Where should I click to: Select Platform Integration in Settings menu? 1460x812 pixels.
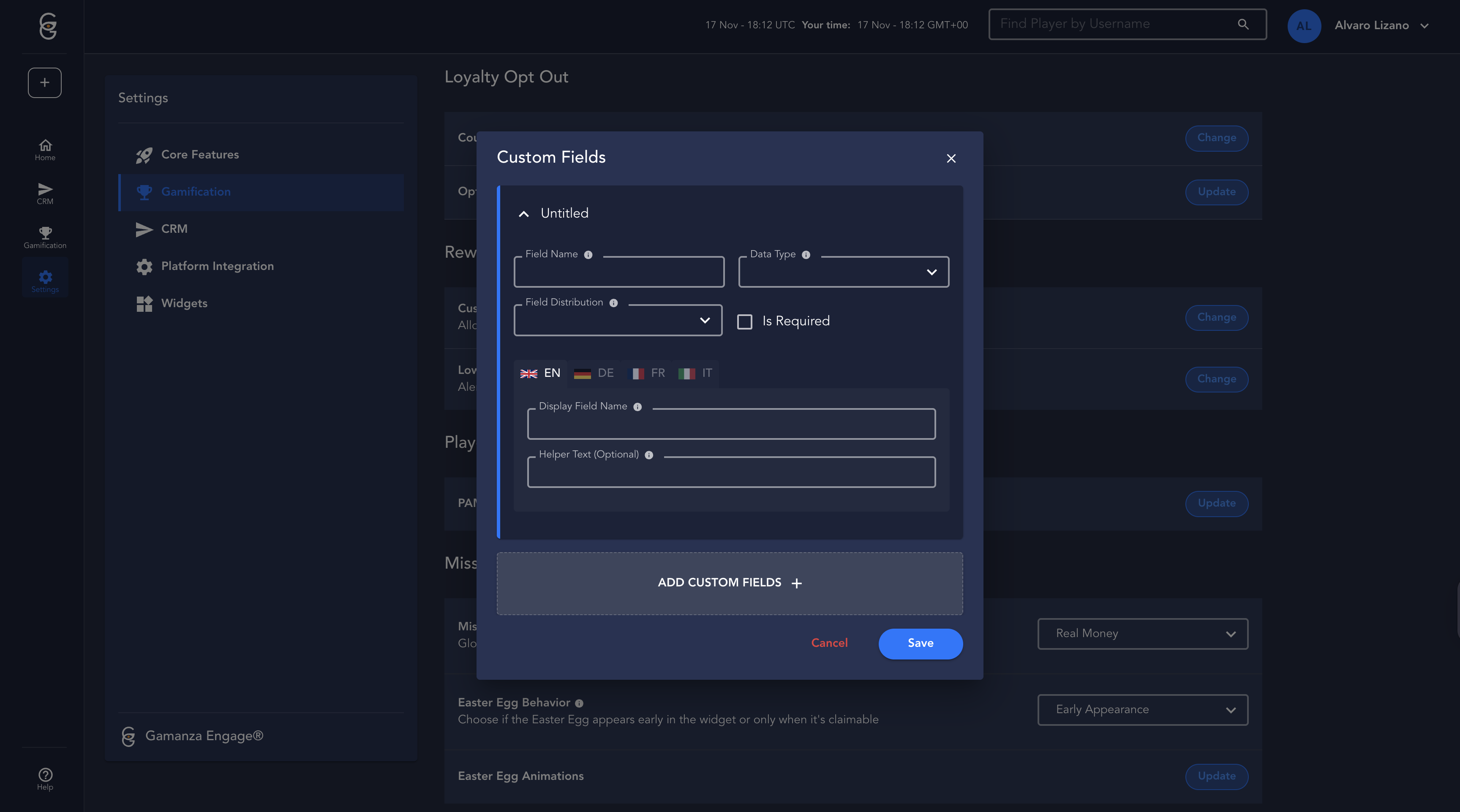tap(217, 266)
